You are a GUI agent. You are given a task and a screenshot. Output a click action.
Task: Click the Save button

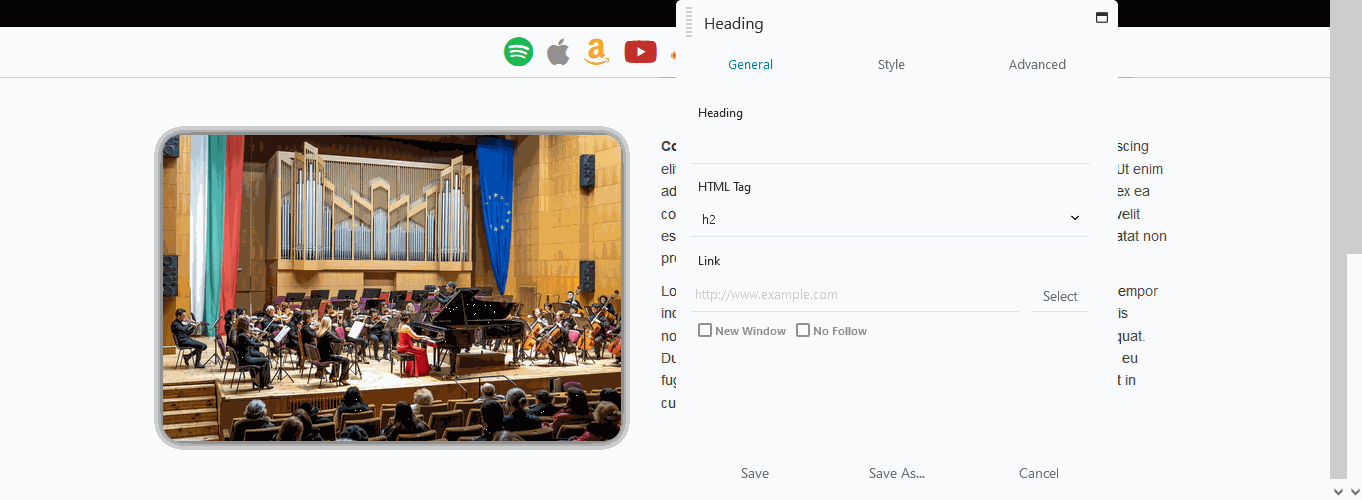pyautogui.click(x=755, y=473)
